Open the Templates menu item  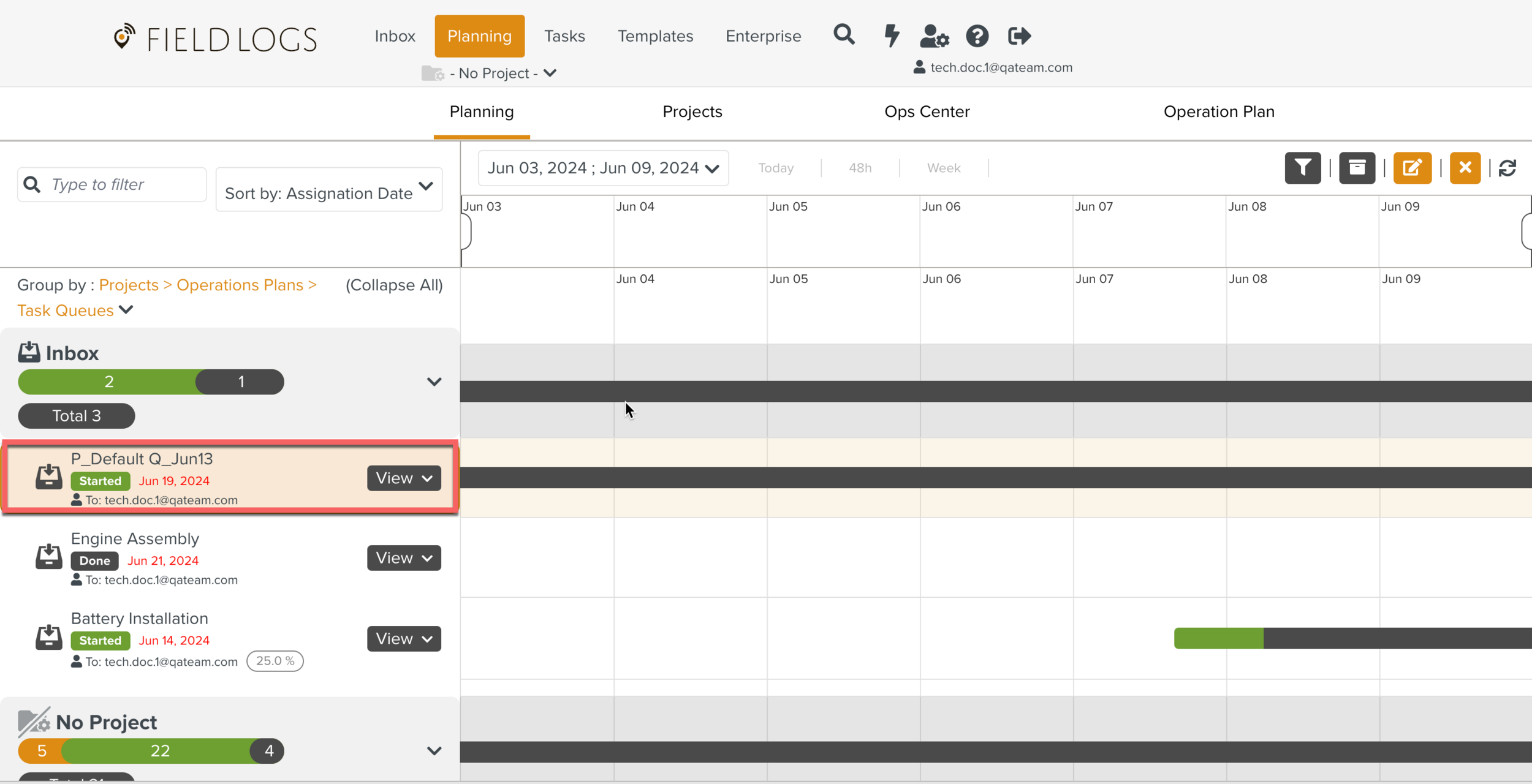(x=655, y=36)
